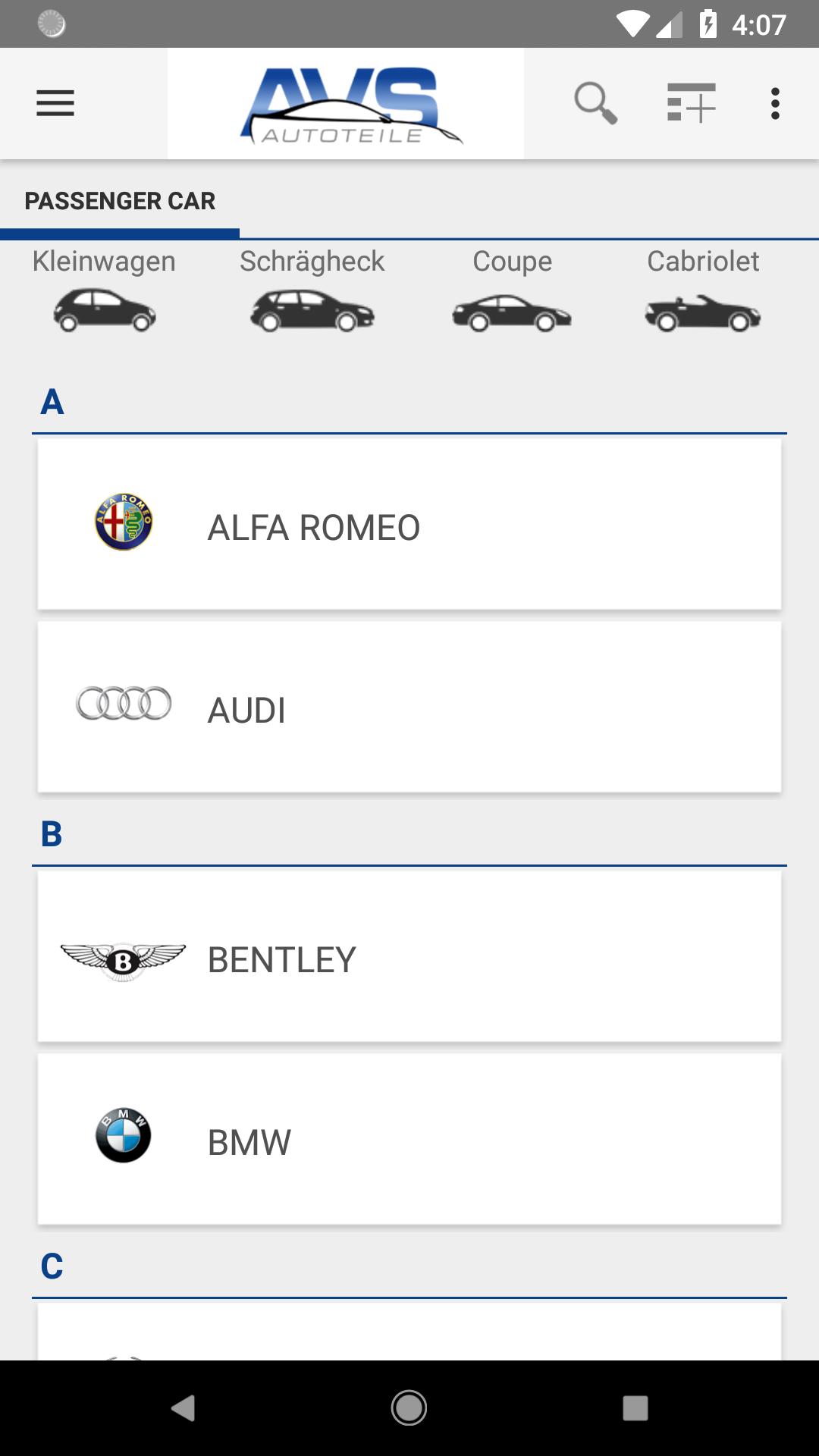The image size is (819, 1456).
Task: Tap the Android home circle button
Action: [409, 1408]
